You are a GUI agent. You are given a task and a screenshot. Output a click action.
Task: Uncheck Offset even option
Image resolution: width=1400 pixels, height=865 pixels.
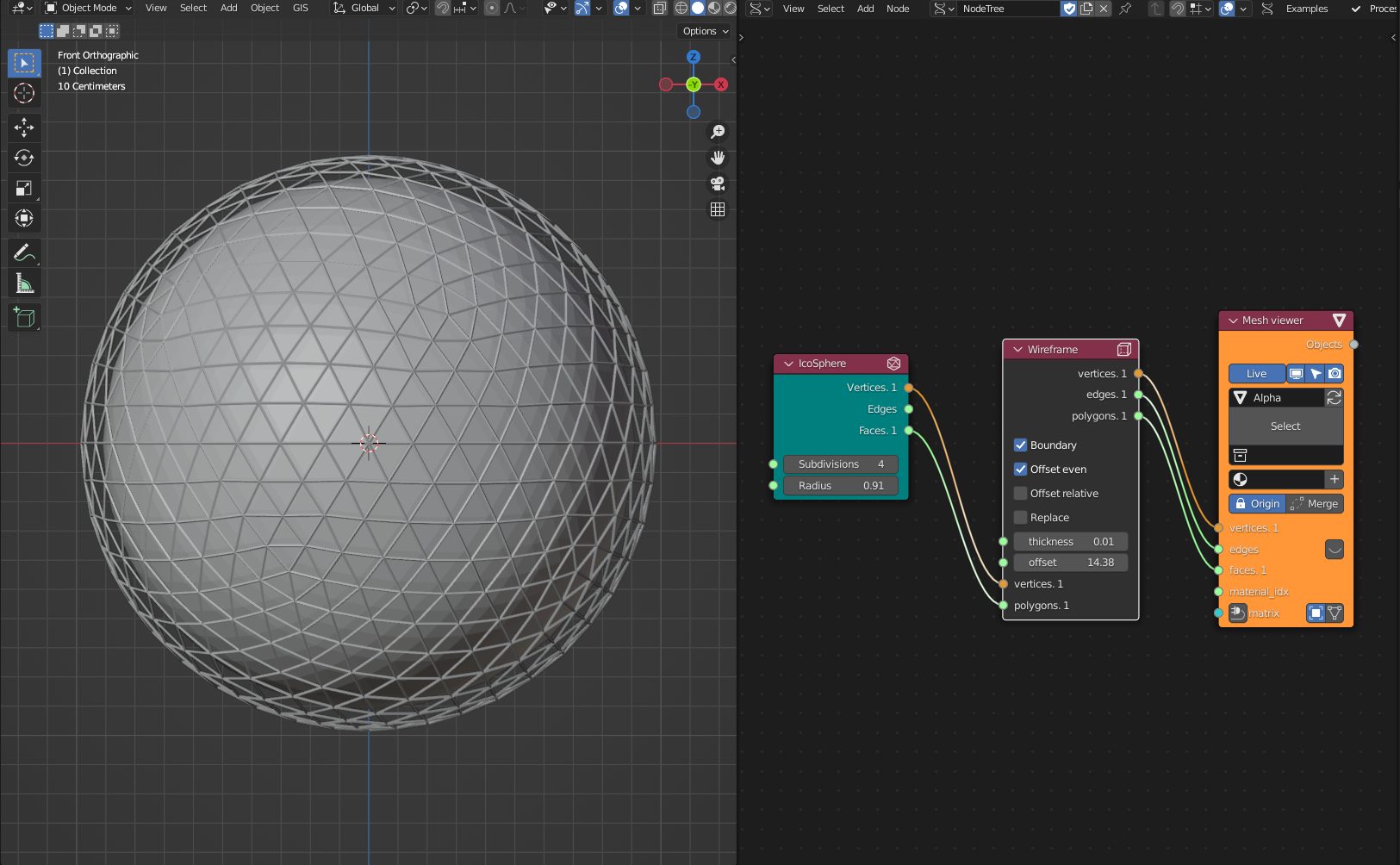[x=1021, y=470]
